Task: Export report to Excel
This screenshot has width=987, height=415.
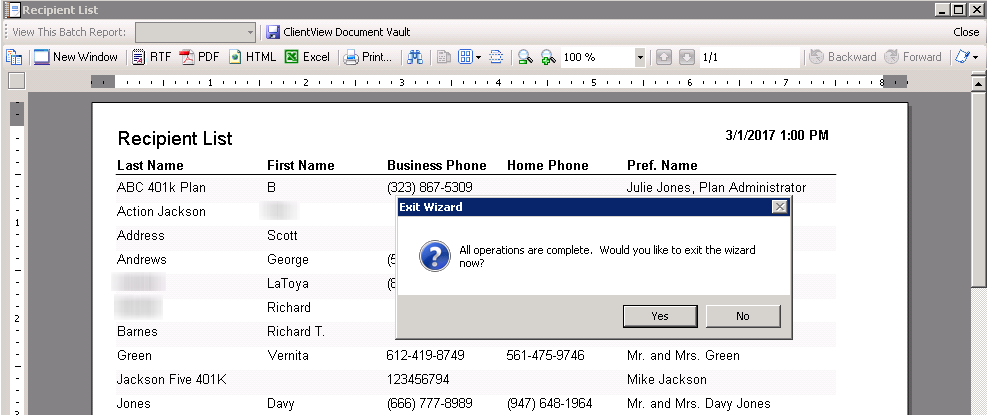Action: pyautogui.click(x=307, y=57)
